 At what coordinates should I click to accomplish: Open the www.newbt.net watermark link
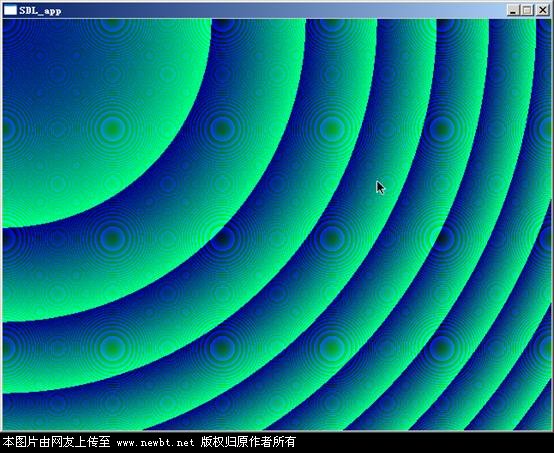pyautogui.click(x=155, y=442)
